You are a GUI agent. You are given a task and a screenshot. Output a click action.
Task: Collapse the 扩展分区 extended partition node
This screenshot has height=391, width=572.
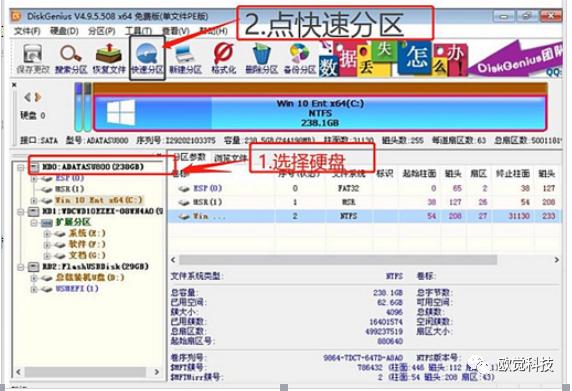tap(34, 222)
